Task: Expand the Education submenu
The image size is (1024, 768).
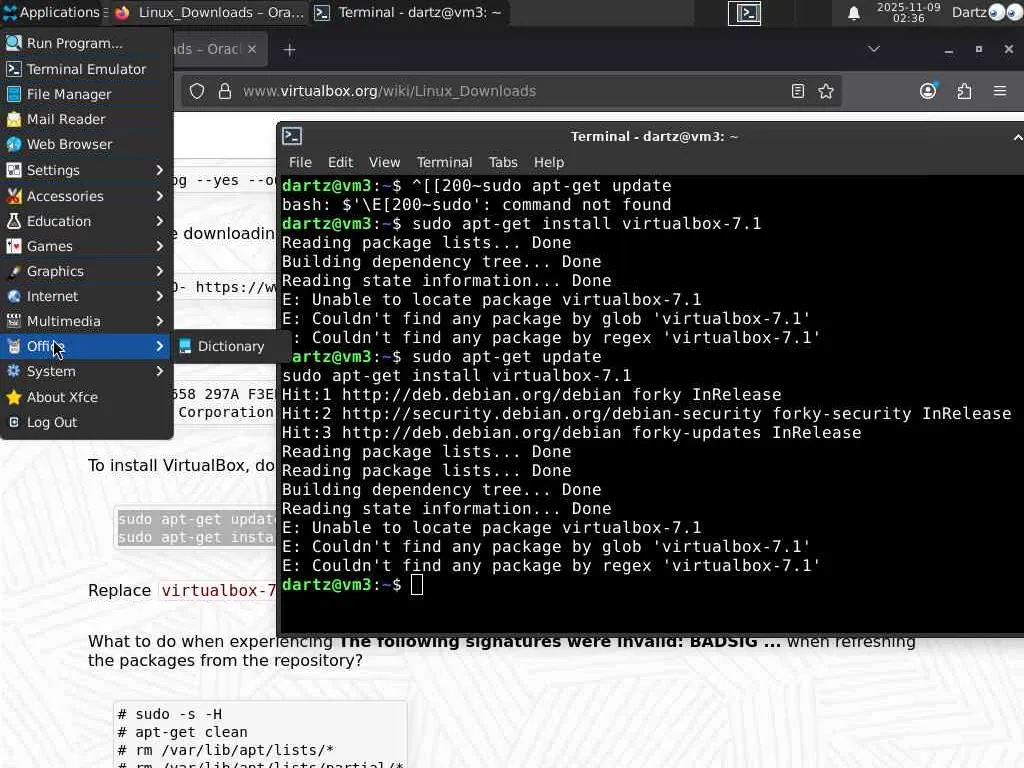Action: pos(86,221)
